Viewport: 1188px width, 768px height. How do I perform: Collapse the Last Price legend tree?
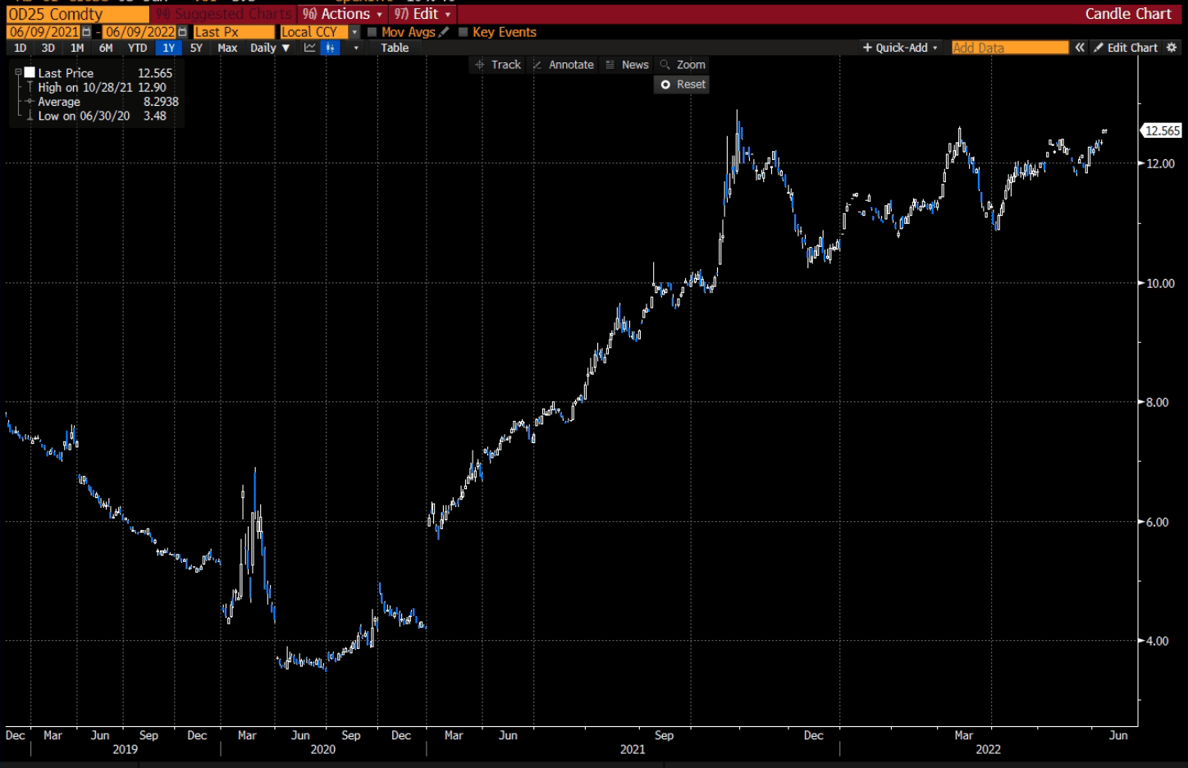[17, 73]
